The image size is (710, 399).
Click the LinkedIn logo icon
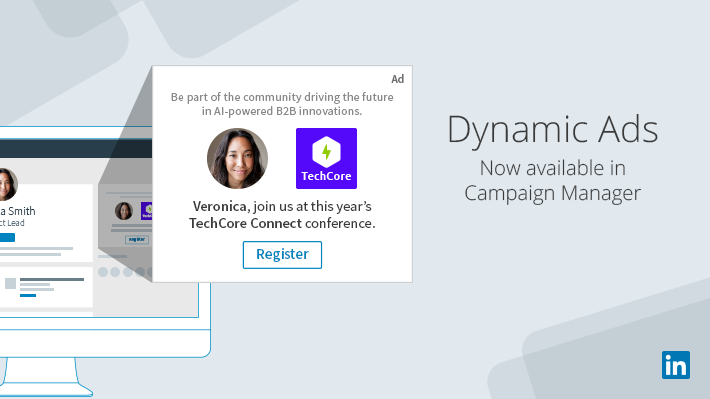[676, 365]
